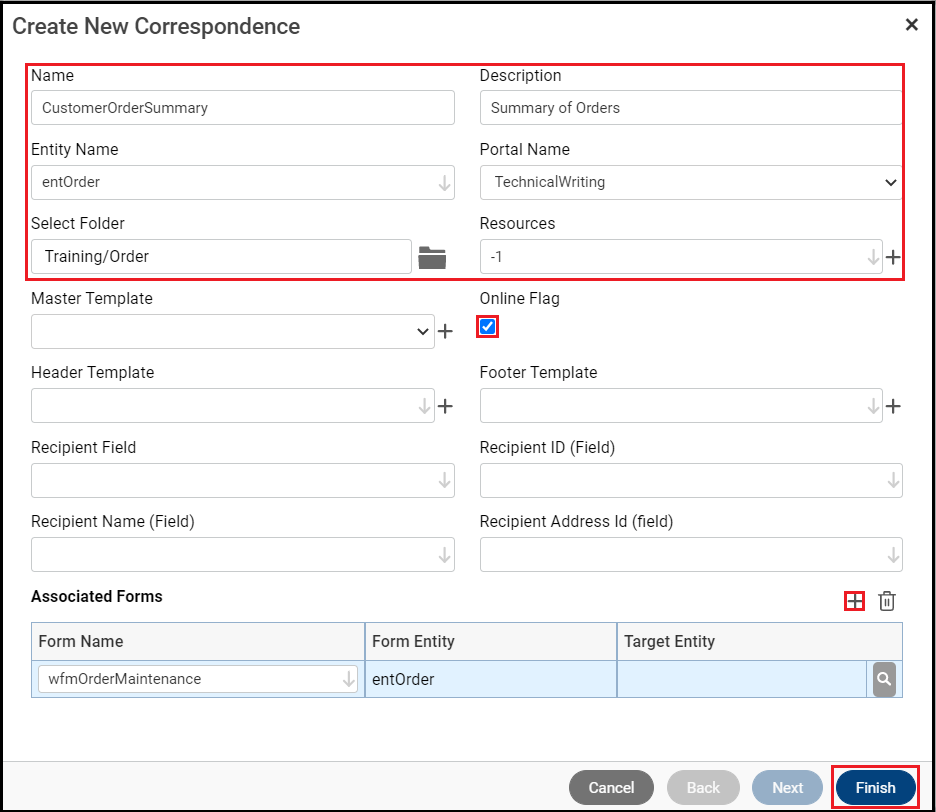
Task: Open the folder browser icon beside Select Folder
Action: [432, 257]
